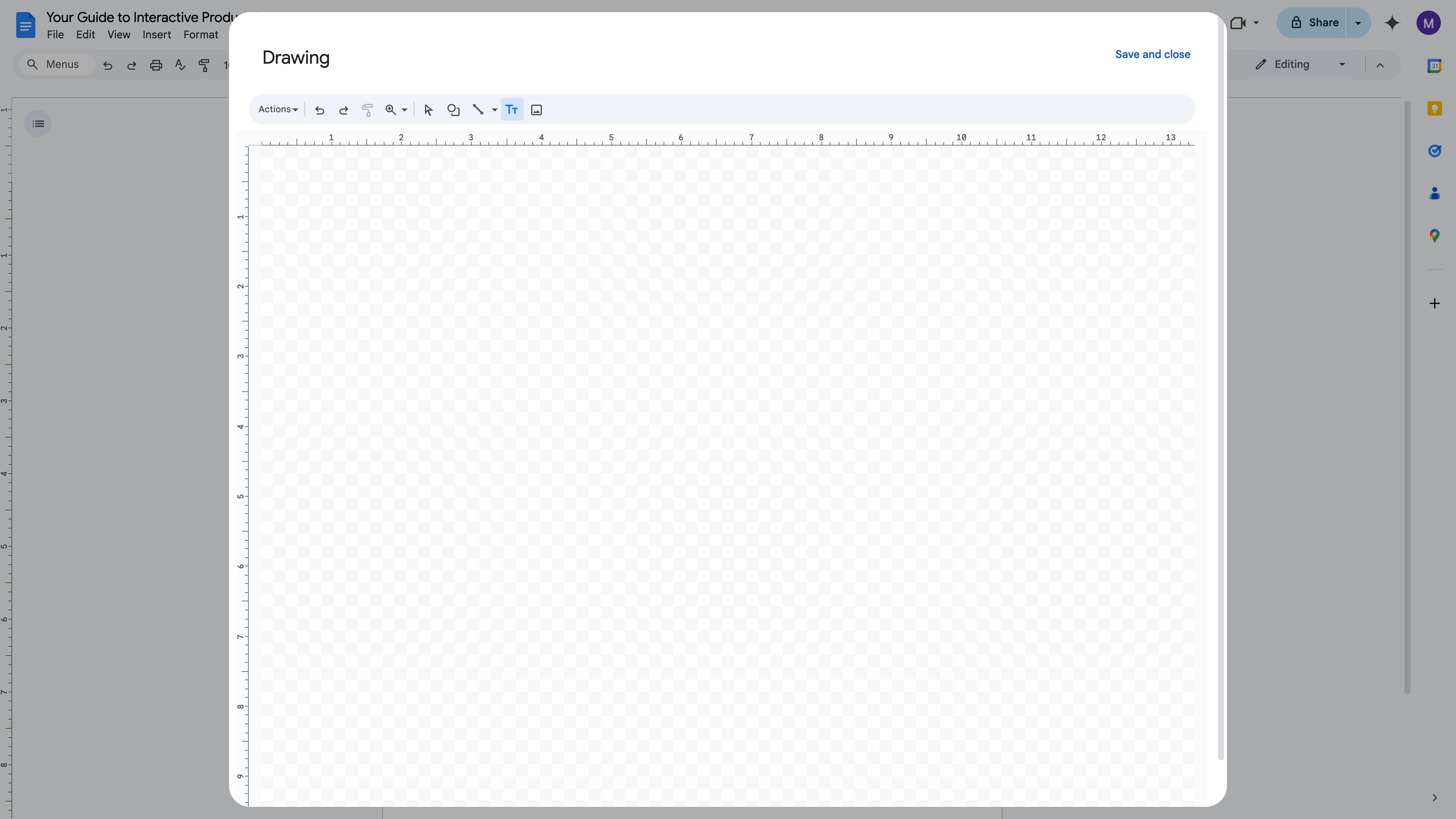This screenshot has height=819, width=1456.
Task: Get add-ons with plus icon
Action: pyautogui.click(x=1434, y=303)
